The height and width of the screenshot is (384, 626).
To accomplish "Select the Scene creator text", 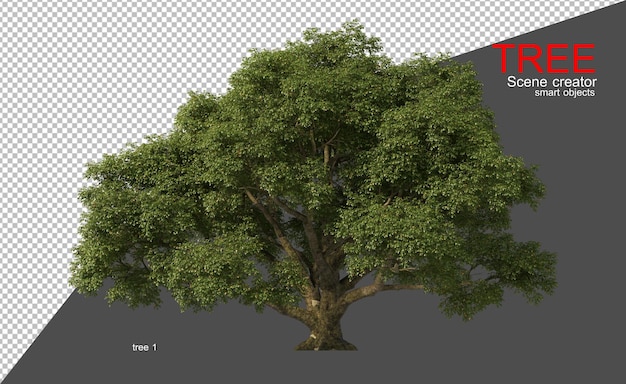I will click(x=552, y=82).
